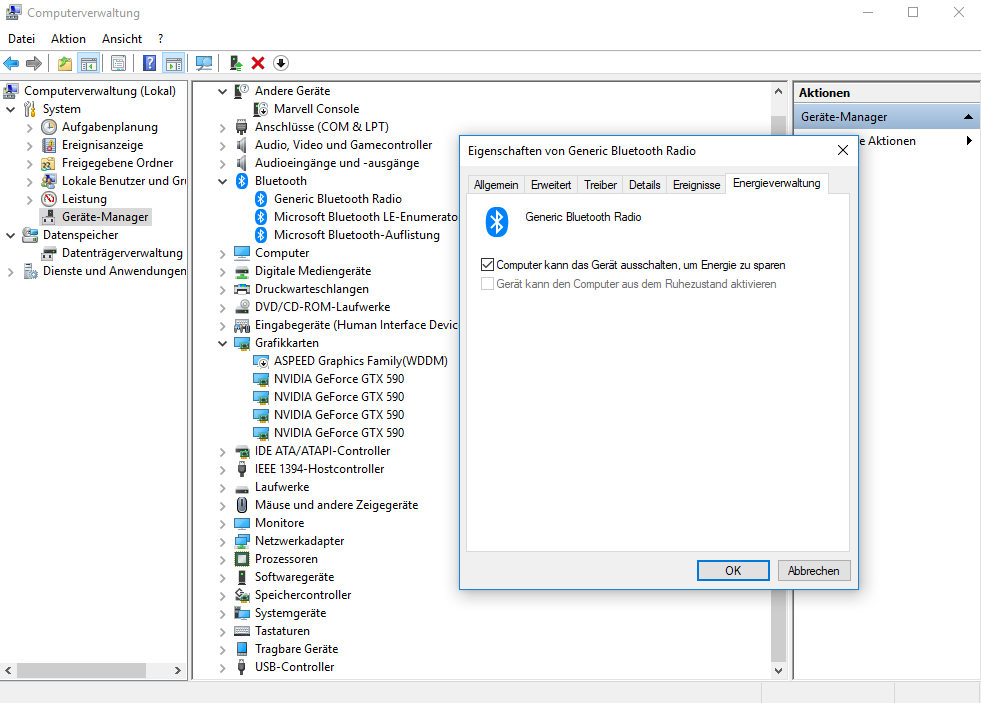Close the Bluetooth properties dialog
This screenshot has width=981, height=703.
click(x=843, y=150)
